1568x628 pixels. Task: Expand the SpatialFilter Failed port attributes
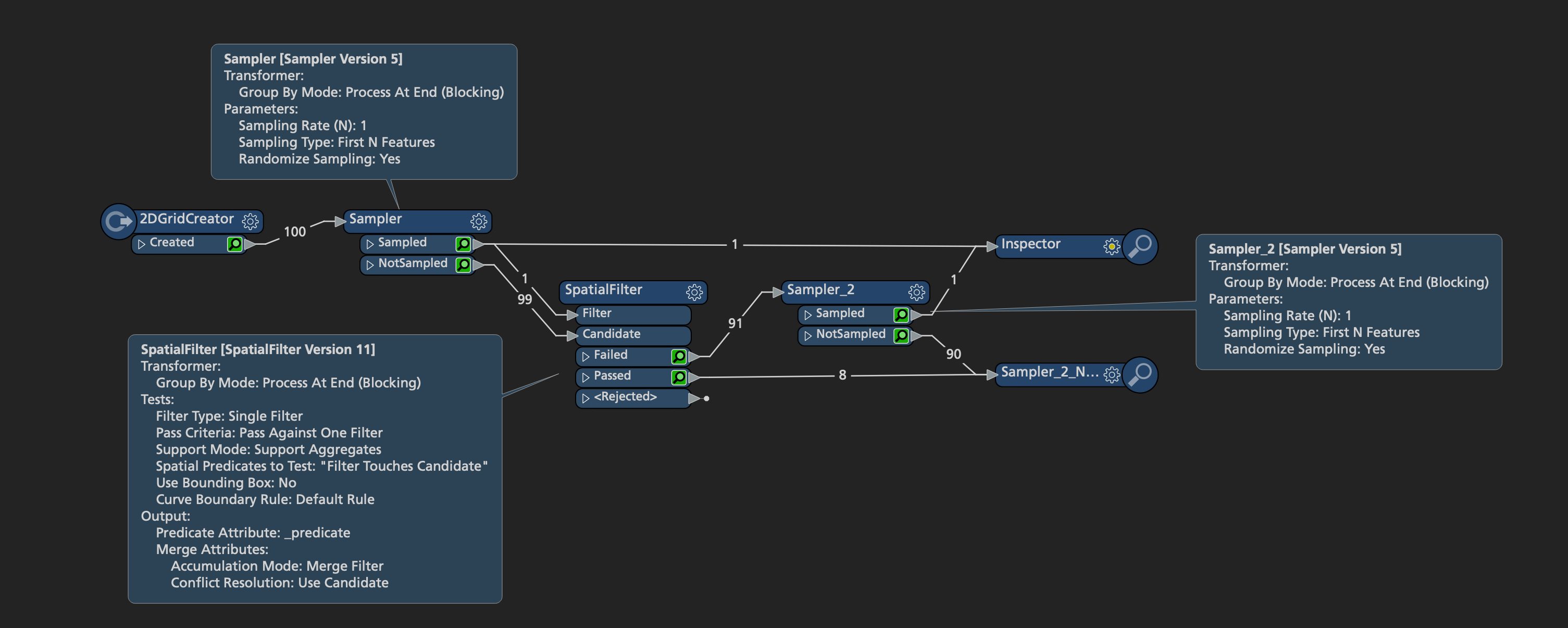tap(586, 356)
